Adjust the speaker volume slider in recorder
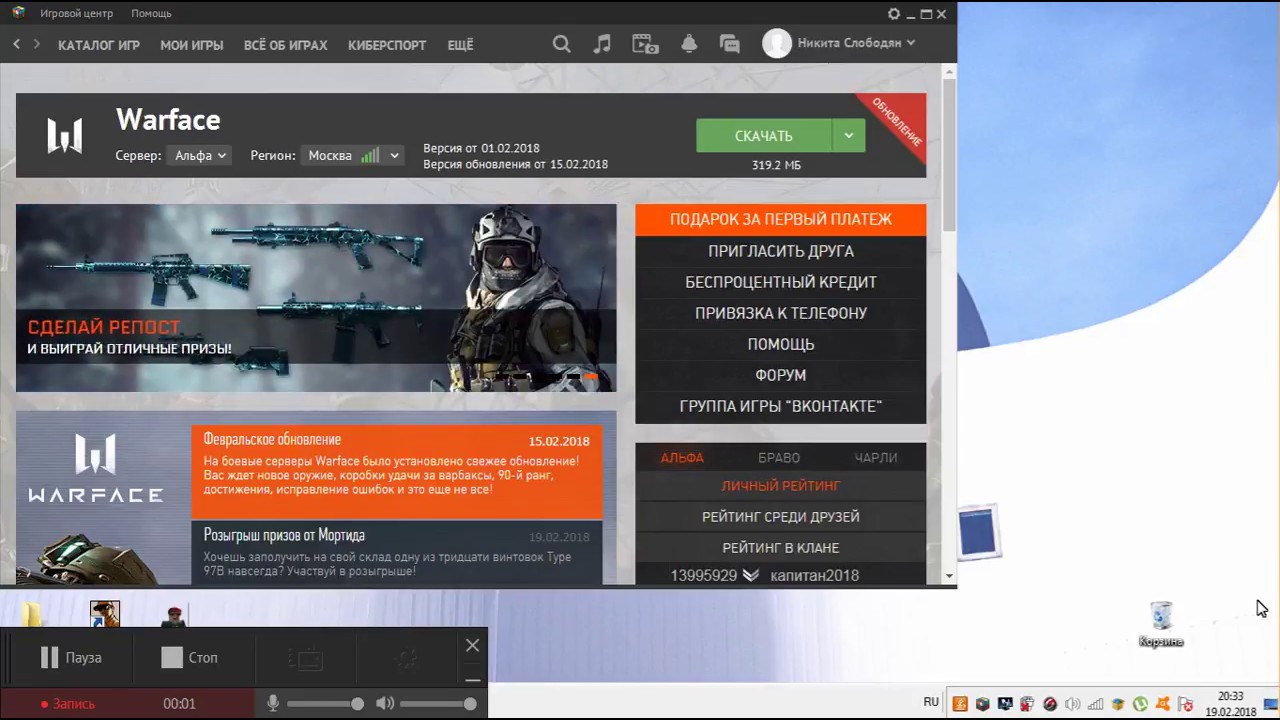The height and width of the screenshot is (720, 1280). click(x=437, y=704)
